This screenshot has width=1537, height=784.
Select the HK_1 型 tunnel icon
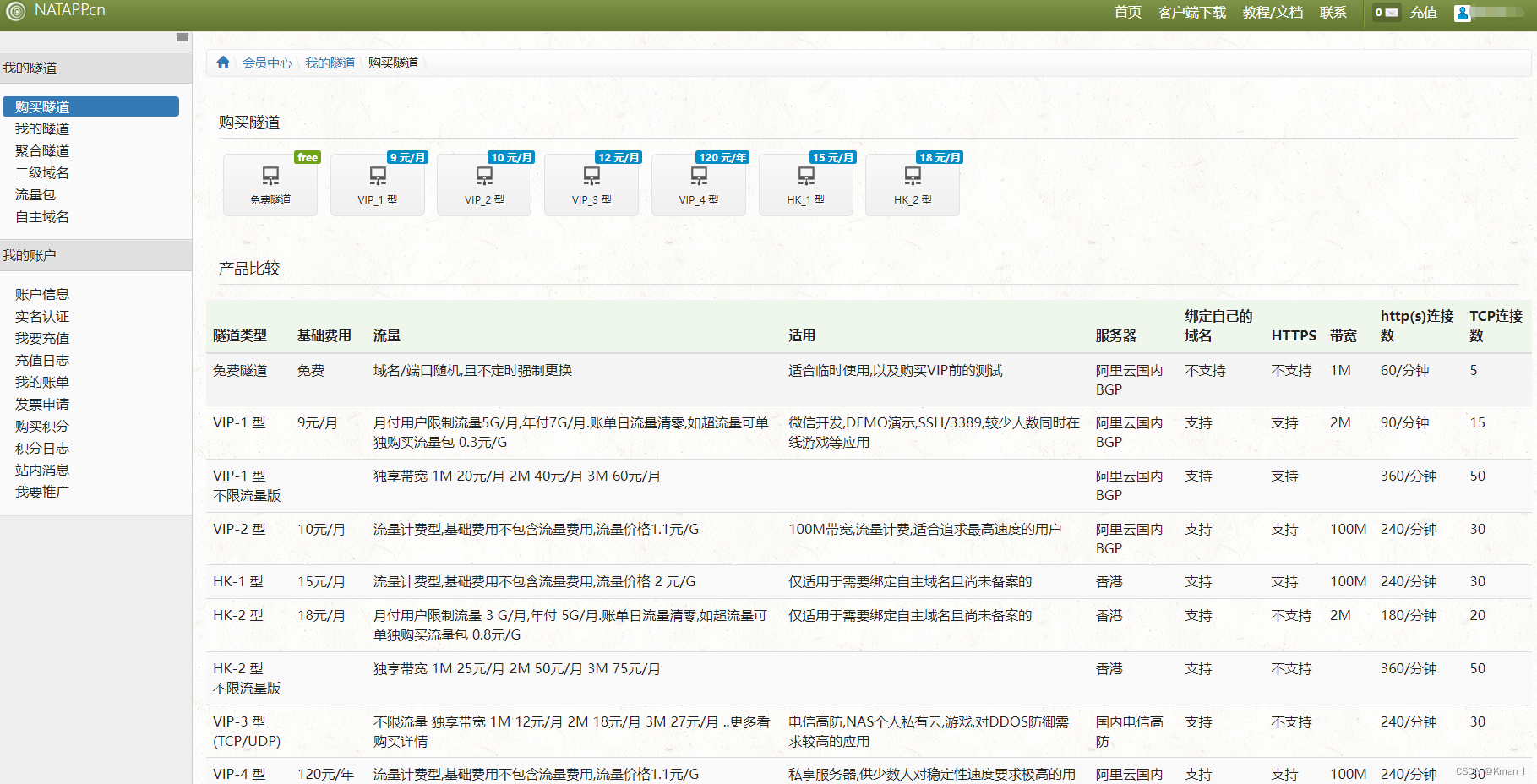coord(806,175)
